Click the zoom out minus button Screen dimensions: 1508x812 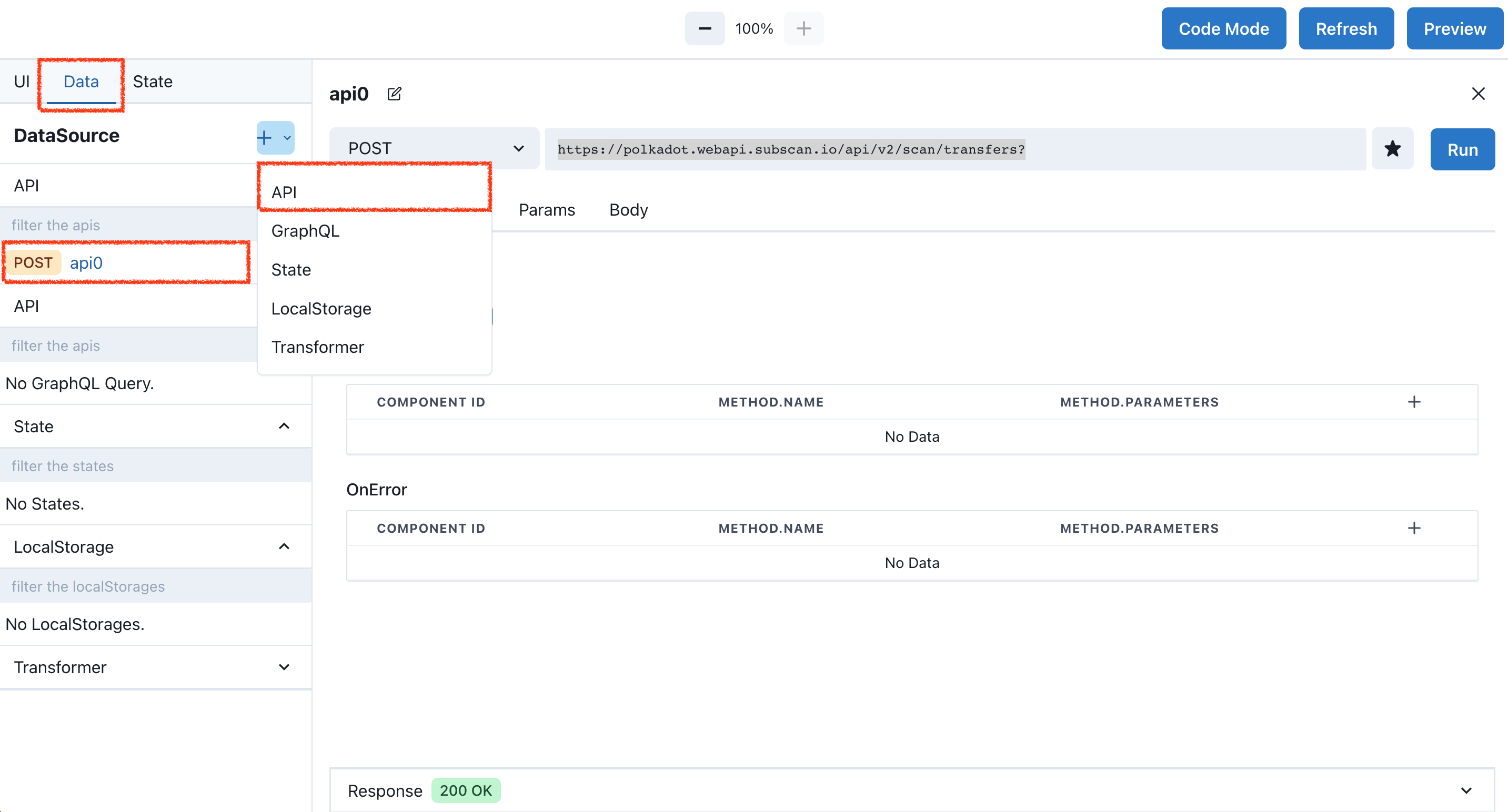704,28
